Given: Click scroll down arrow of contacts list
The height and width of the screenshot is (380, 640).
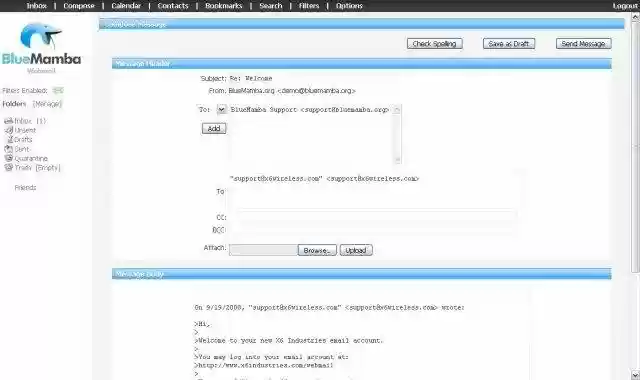Looking at the screenshot, I should click(398, 160).
